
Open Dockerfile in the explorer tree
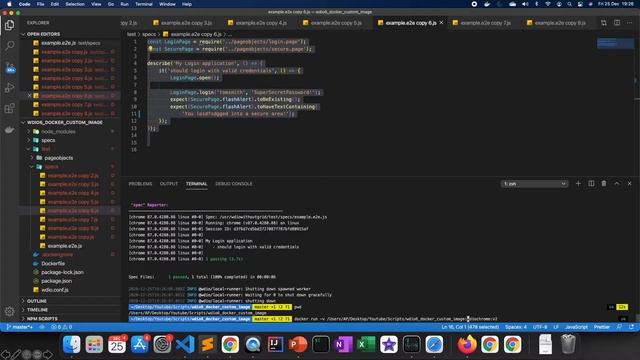pos(53,263)
